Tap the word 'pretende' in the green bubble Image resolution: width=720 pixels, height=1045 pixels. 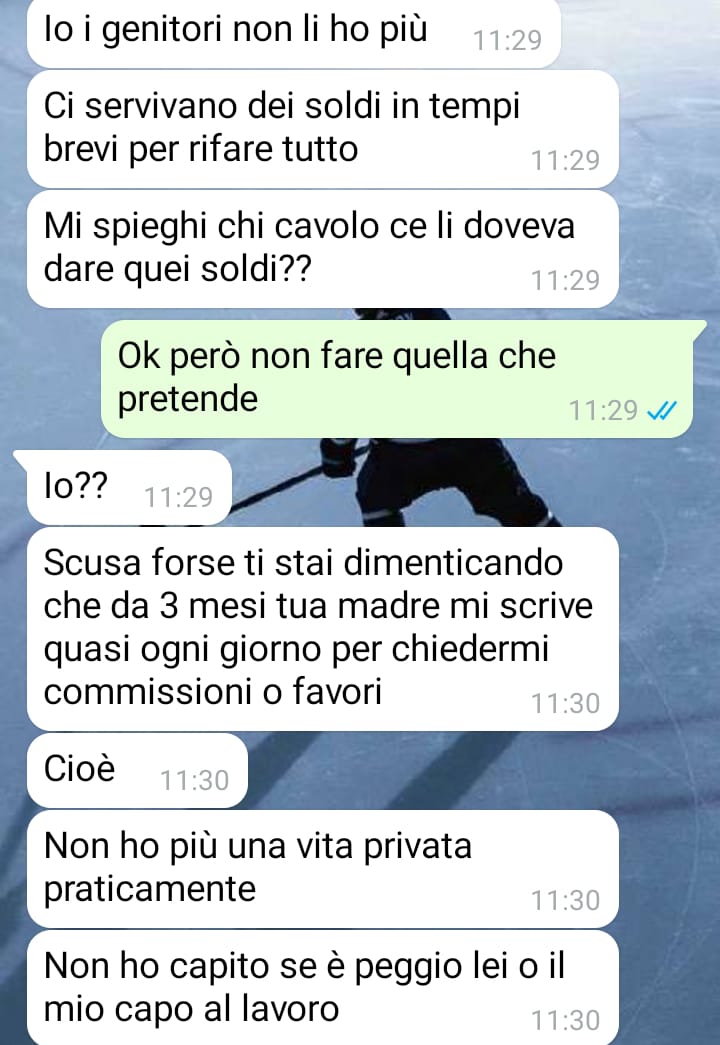(x=188, y=401)
